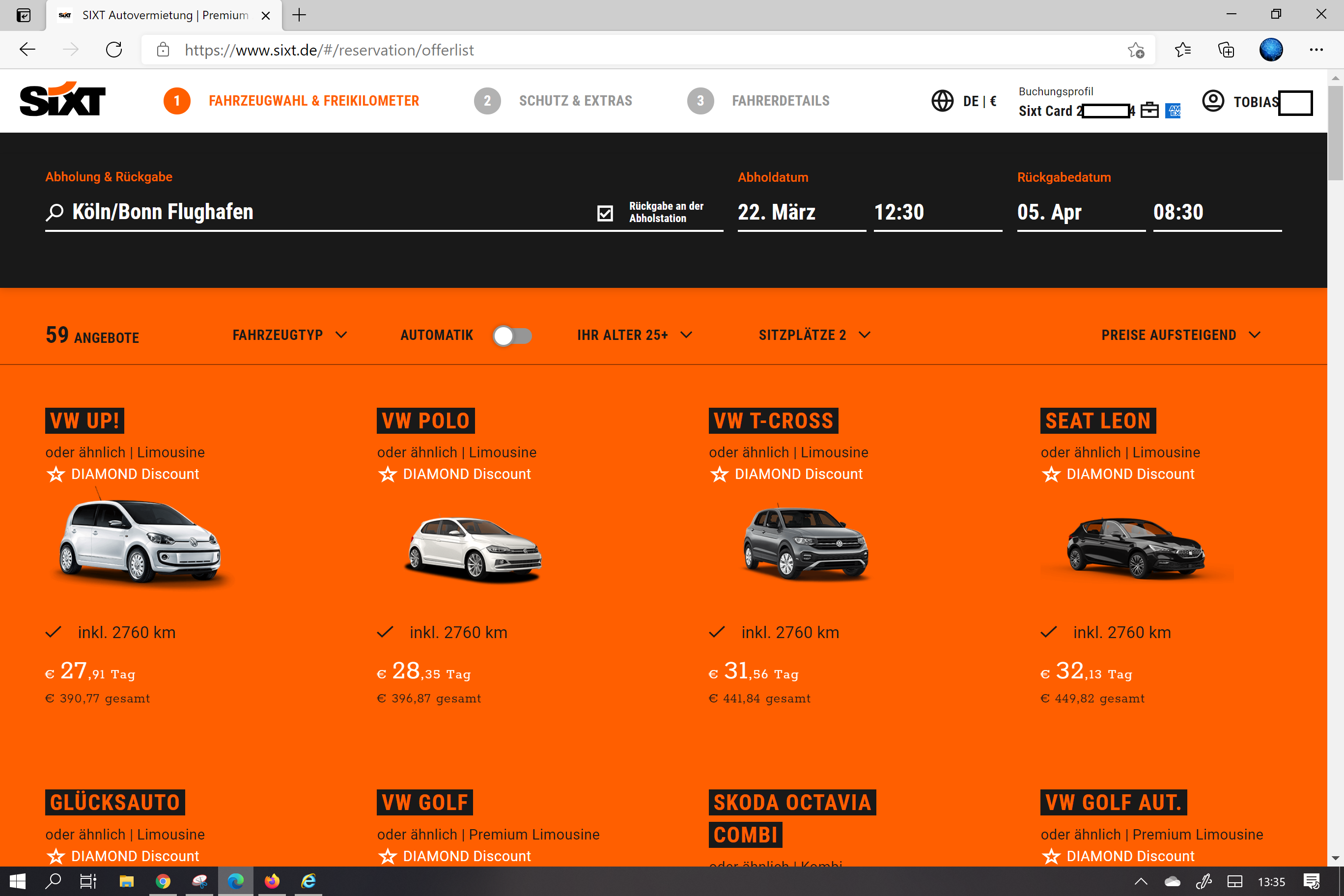Image resolution: width=1344 pixels, height=896 pixels.
Task: Click the search magnifier in location field
Action: point(55,213)
